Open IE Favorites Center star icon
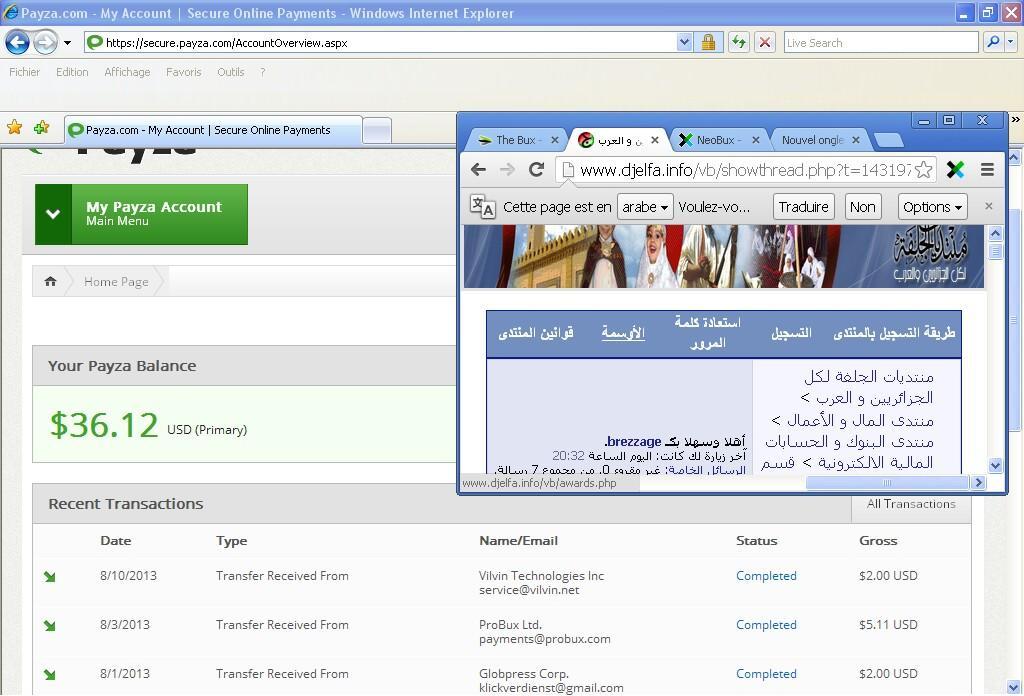 (14, 127)
